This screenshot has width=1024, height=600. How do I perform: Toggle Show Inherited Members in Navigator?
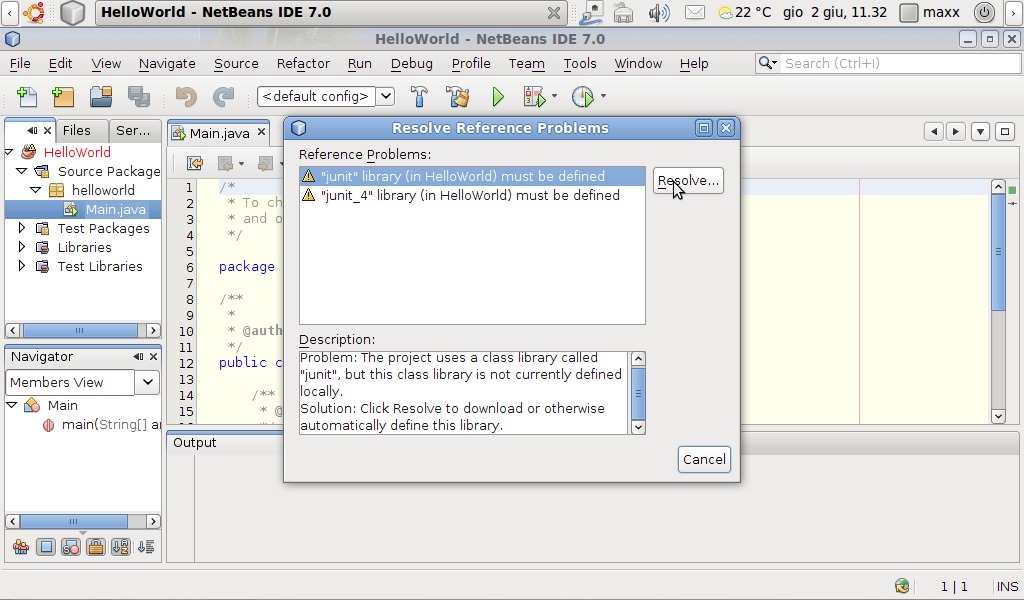pos(21,547)
